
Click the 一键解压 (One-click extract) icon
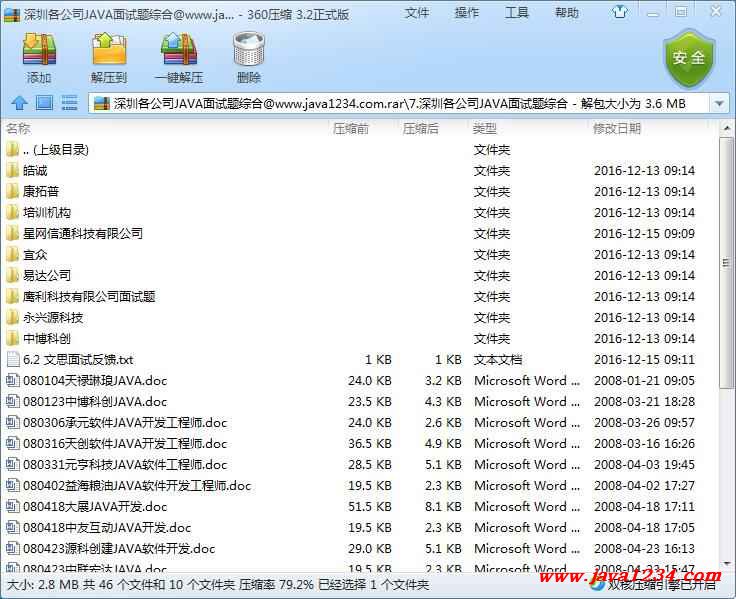point(179,49)
